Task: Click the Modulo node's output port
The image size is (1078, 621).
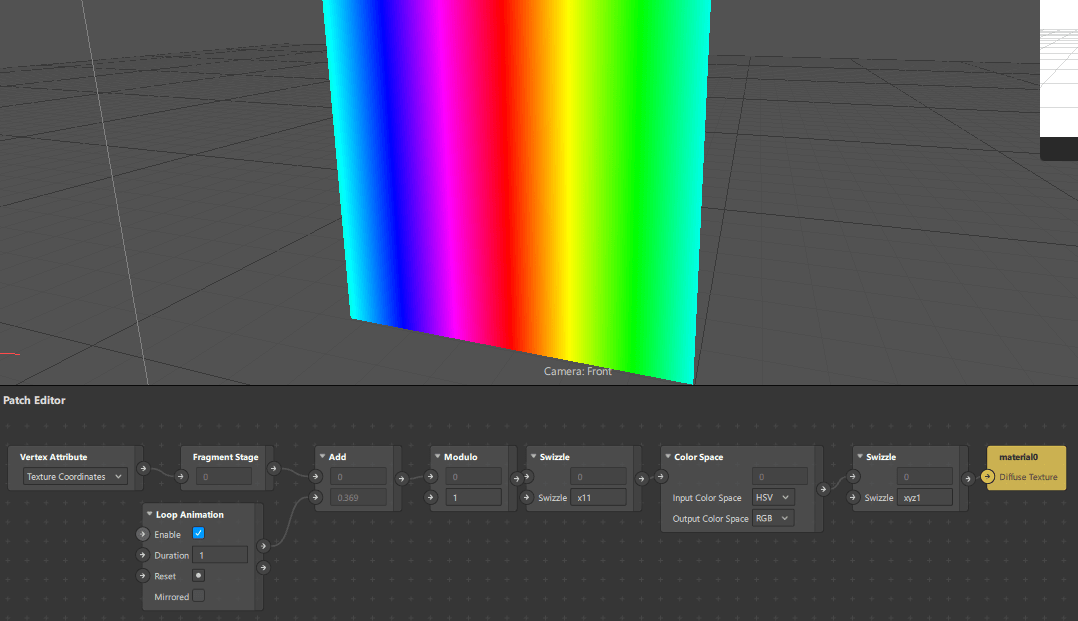Action: point(516,477)
